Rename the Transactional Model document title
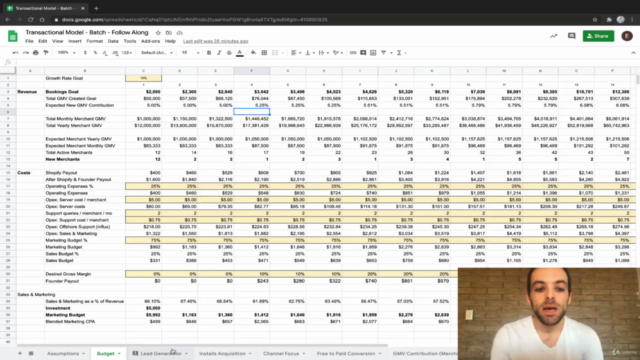 [x=87, y=32]
